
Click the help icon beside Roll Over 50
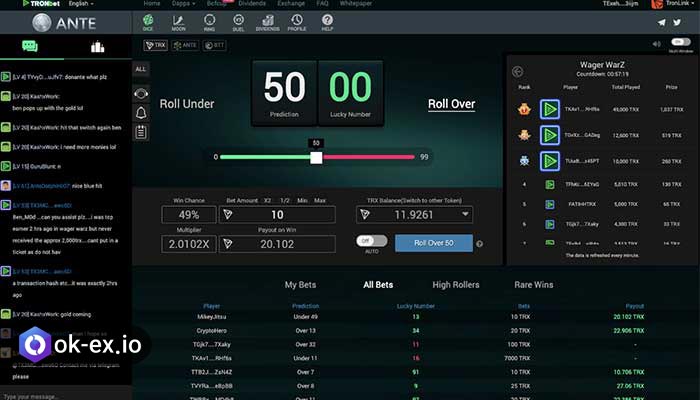(x=479, y=244)
